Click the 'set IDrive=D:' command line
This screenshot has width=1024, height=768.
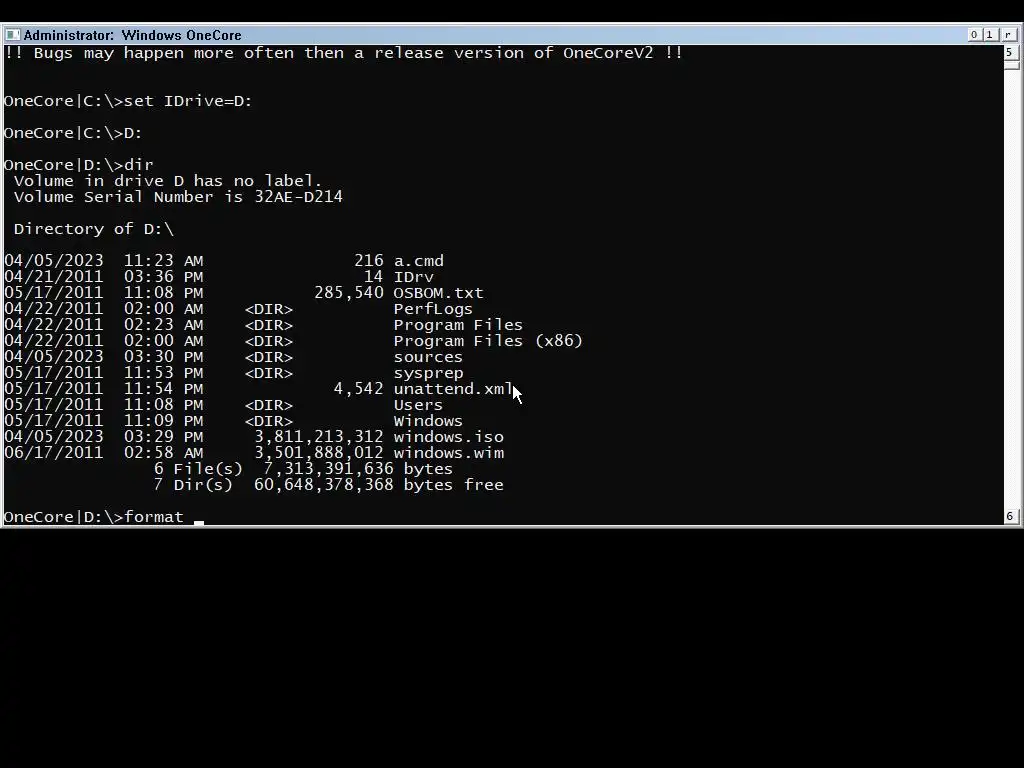128,101
